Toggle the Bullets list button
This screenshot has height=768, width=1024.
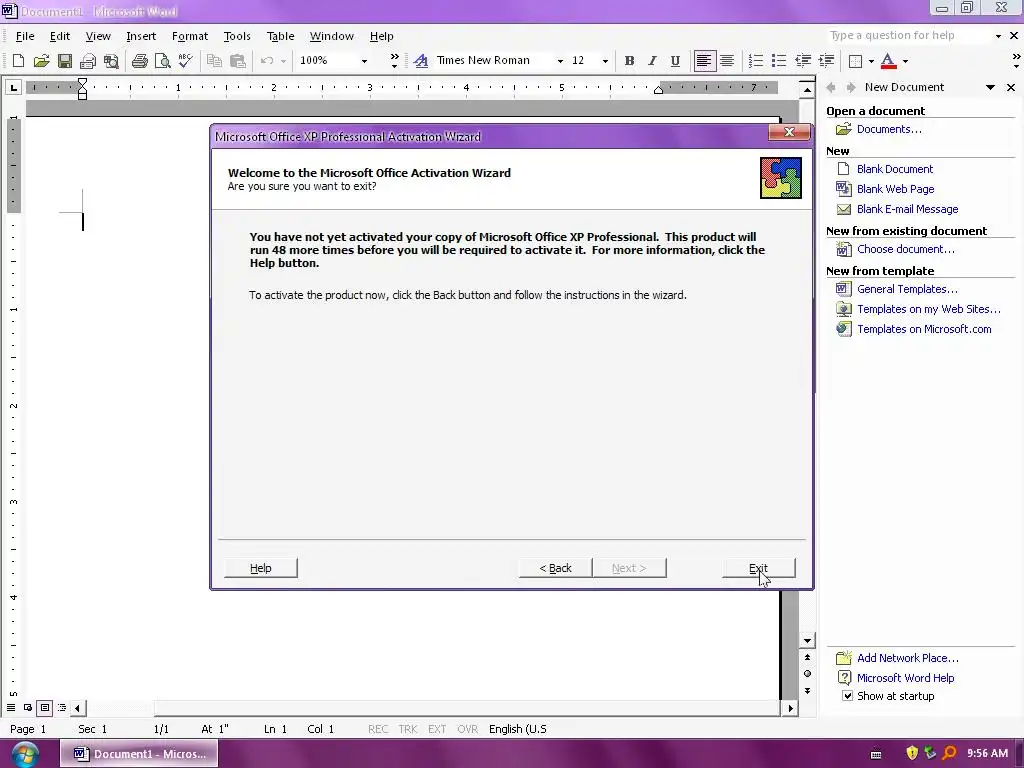[x=779, y=61]
